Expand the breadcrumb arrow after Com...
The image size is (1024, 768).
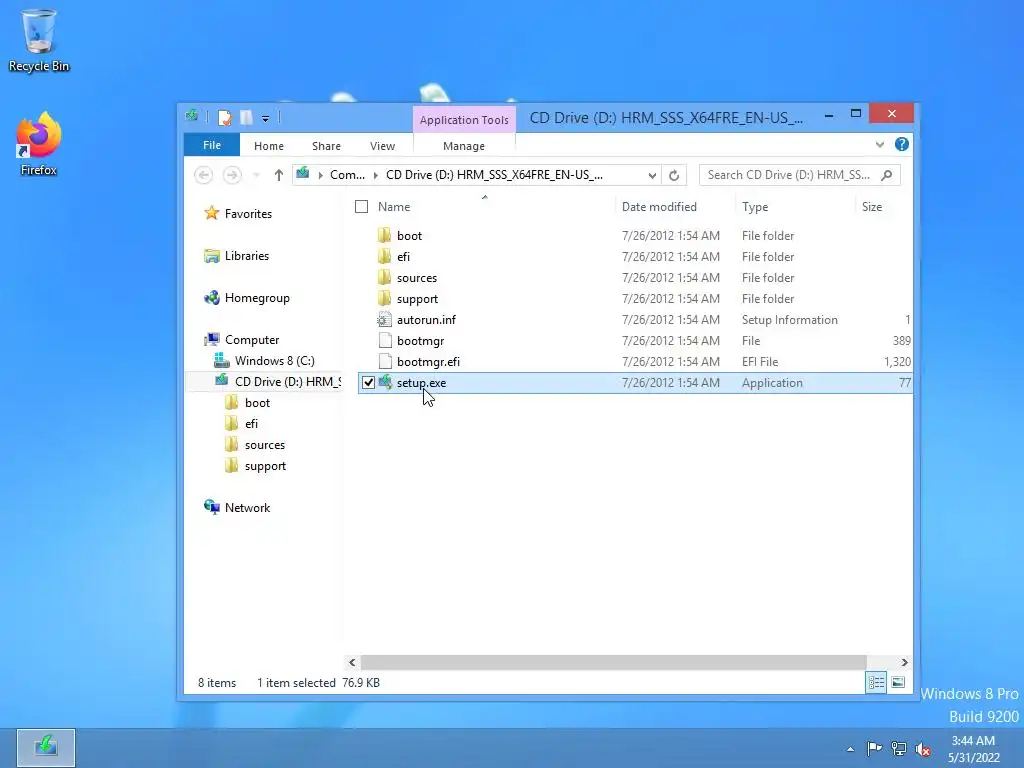tap(376, 175)
